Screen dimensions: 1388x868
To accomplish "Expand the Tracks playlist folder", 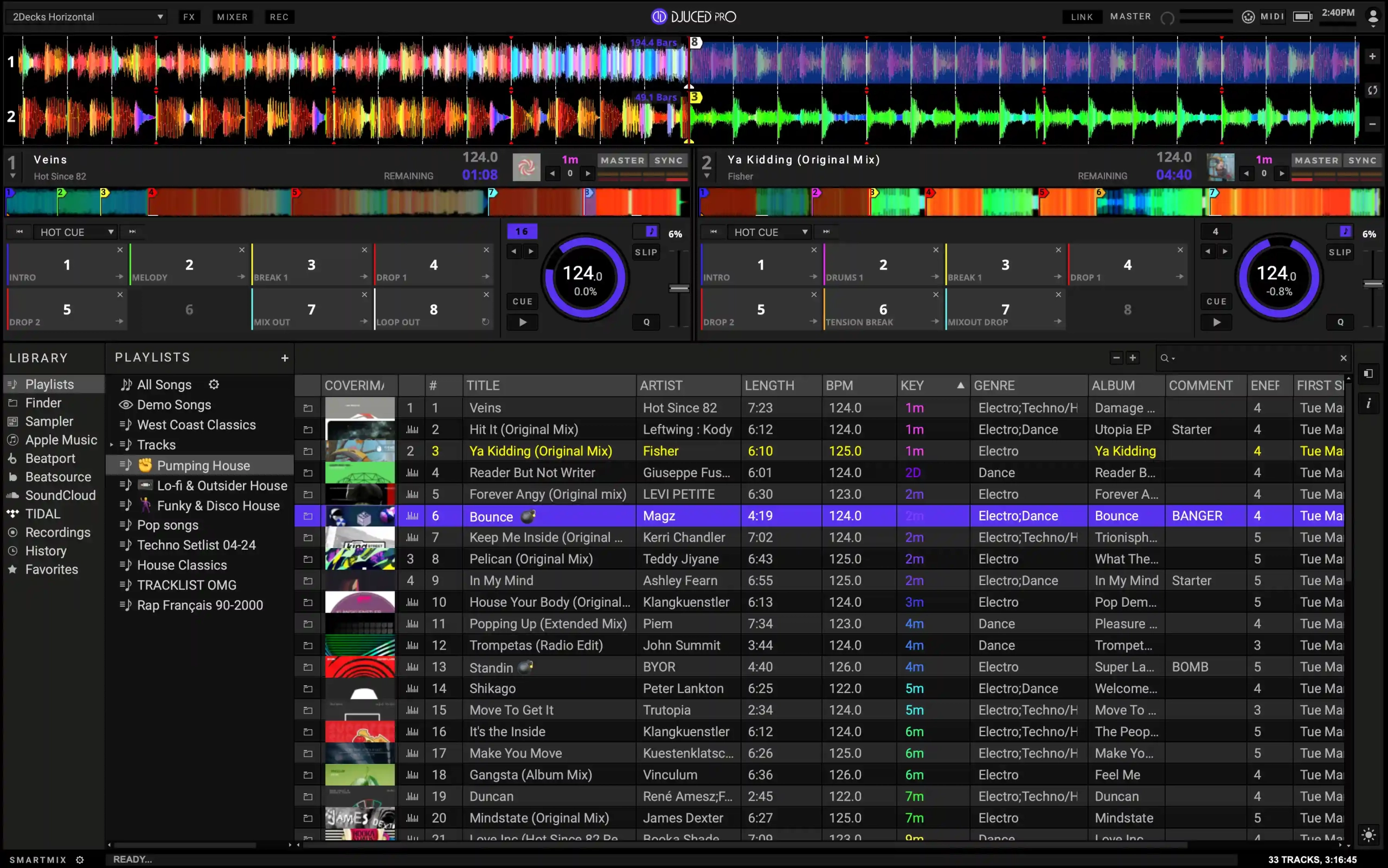I will (x=112, y=445).
